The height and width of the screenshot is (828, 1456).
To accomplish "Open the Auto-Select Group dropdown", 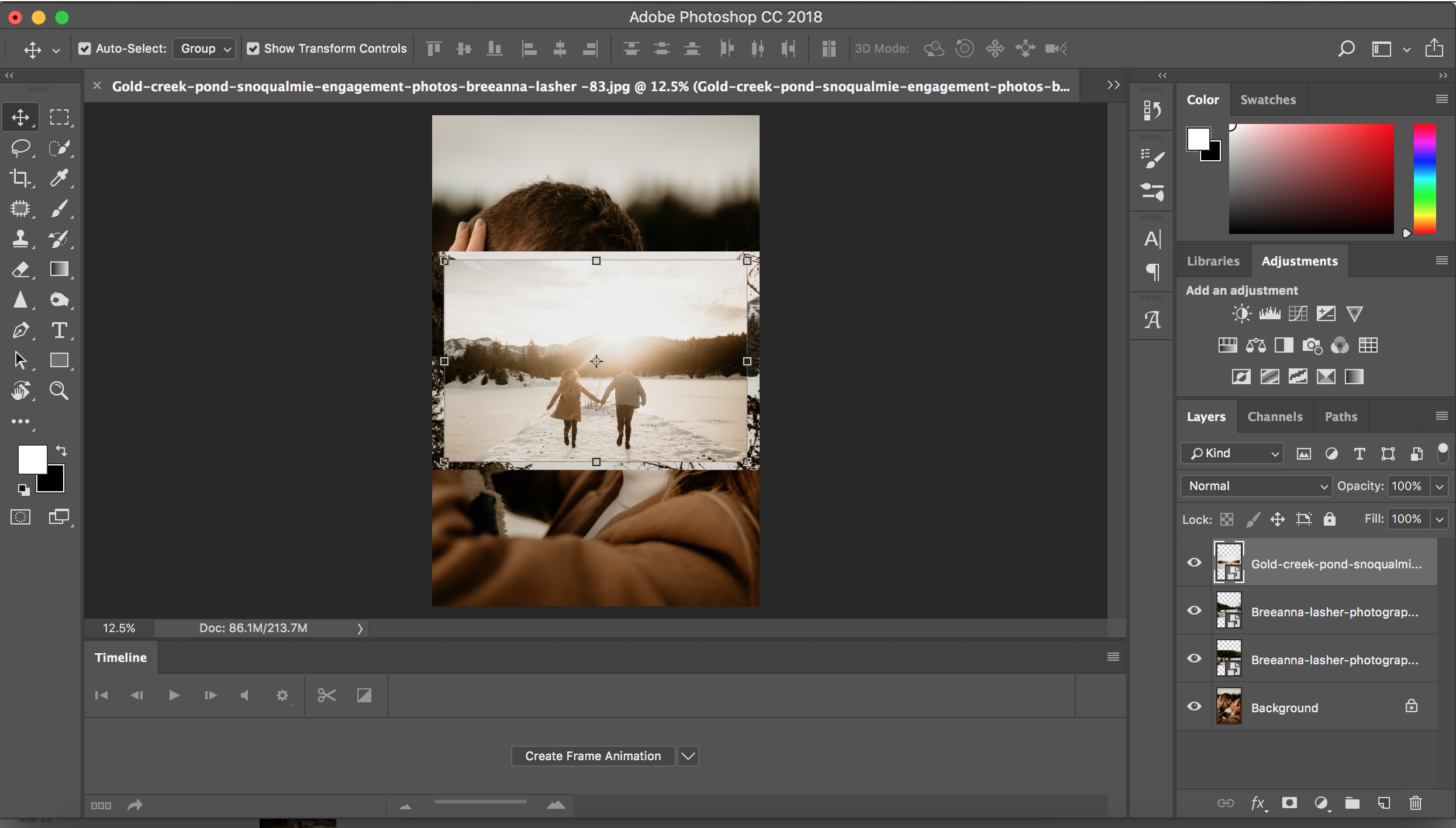I will [x=203, y=48].
